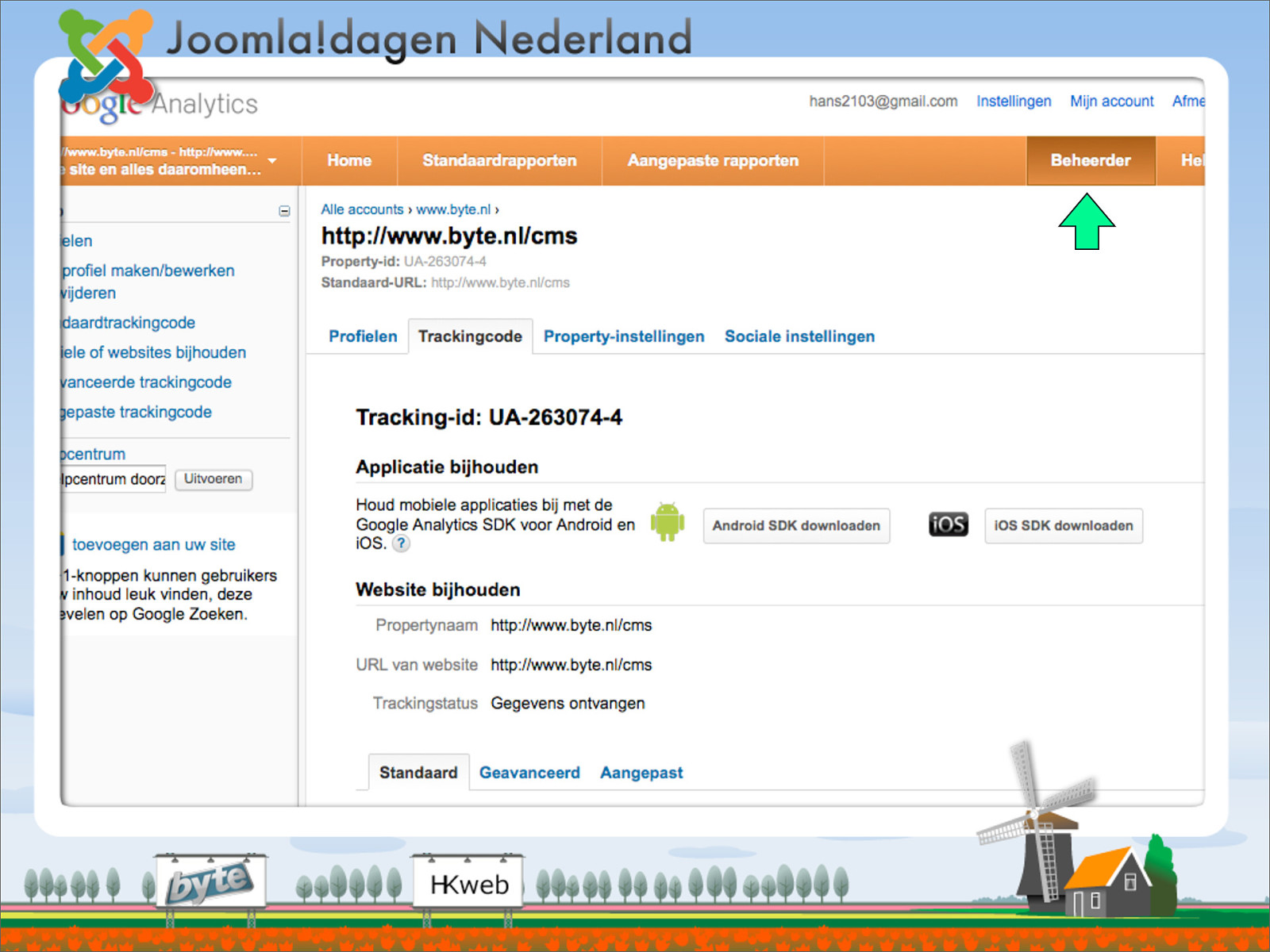Switch to the Geavanceerd sub-tab
Image resolution: width=1270 pixels, height=952 pixels.
click(529, 773)
